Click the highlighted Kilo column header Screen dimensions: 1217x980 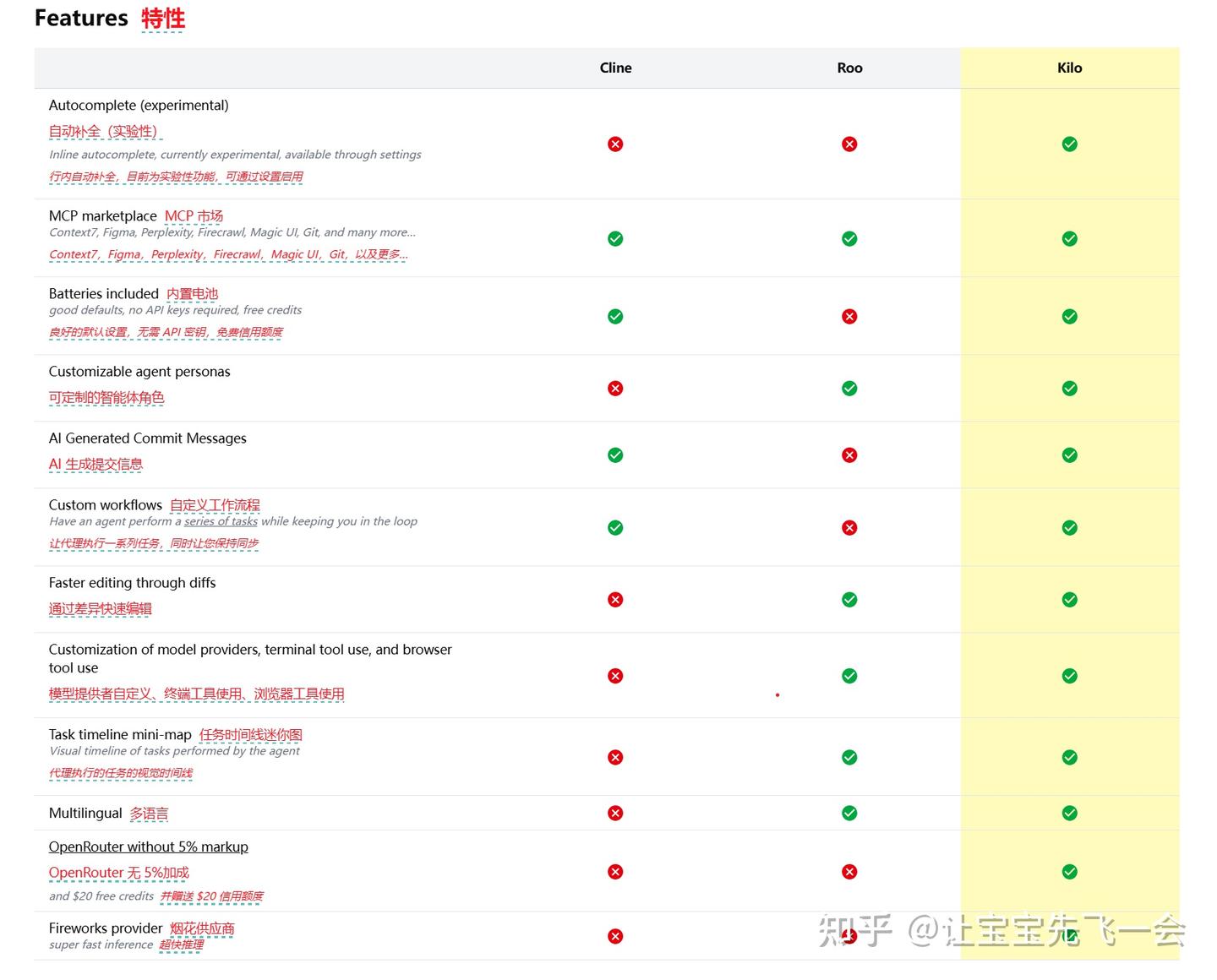1069,68
